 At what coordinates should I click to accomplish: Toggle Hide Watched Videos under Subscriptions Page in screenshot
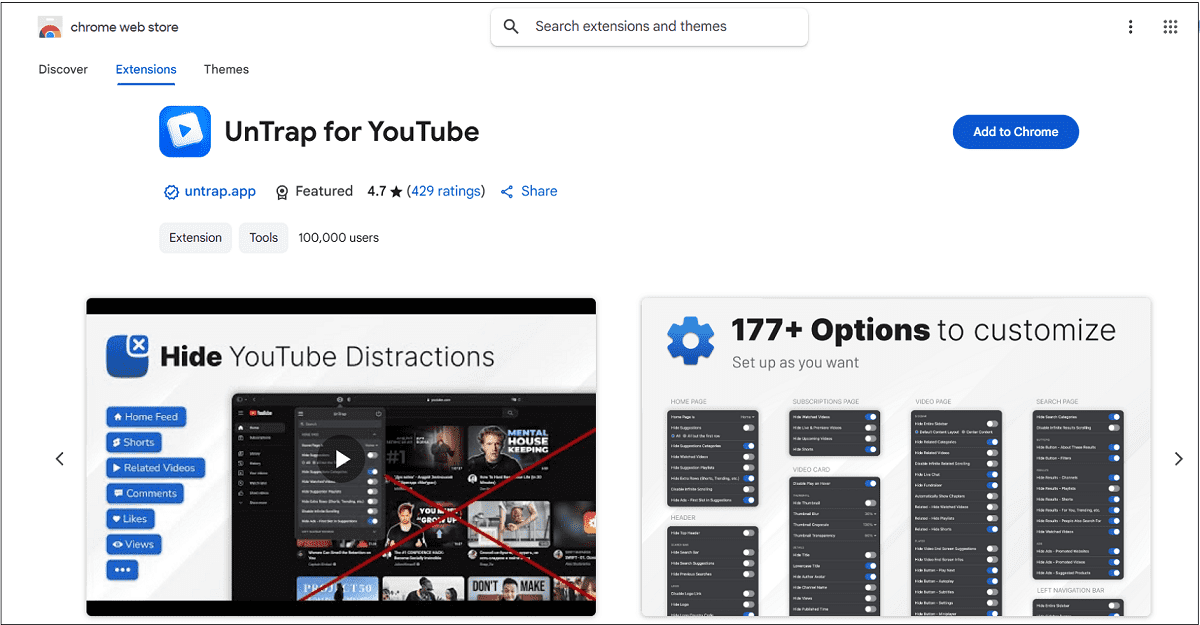pos(870,417)
